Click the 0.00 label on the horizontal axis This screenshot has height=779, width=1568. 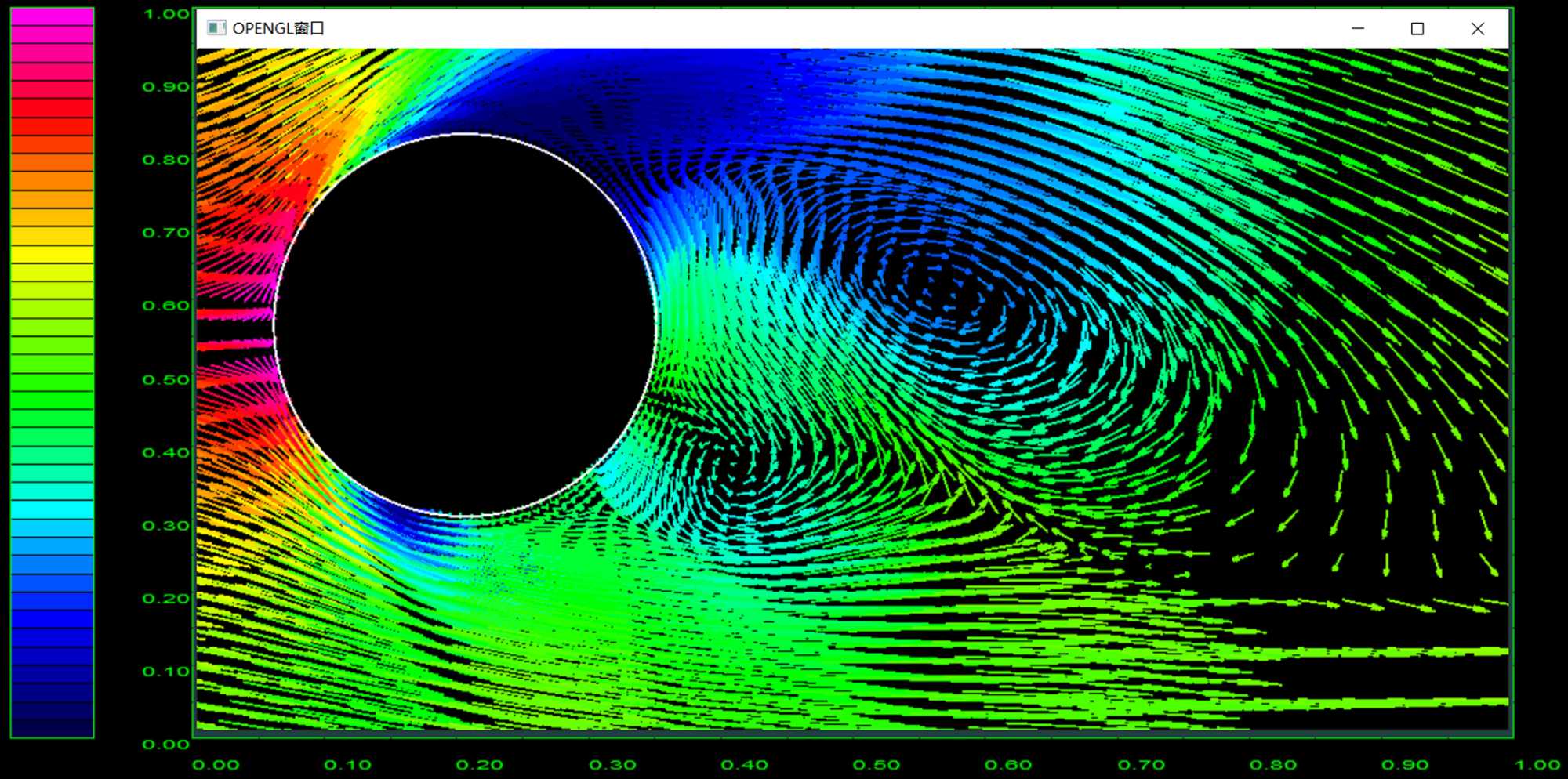(216, 765)
